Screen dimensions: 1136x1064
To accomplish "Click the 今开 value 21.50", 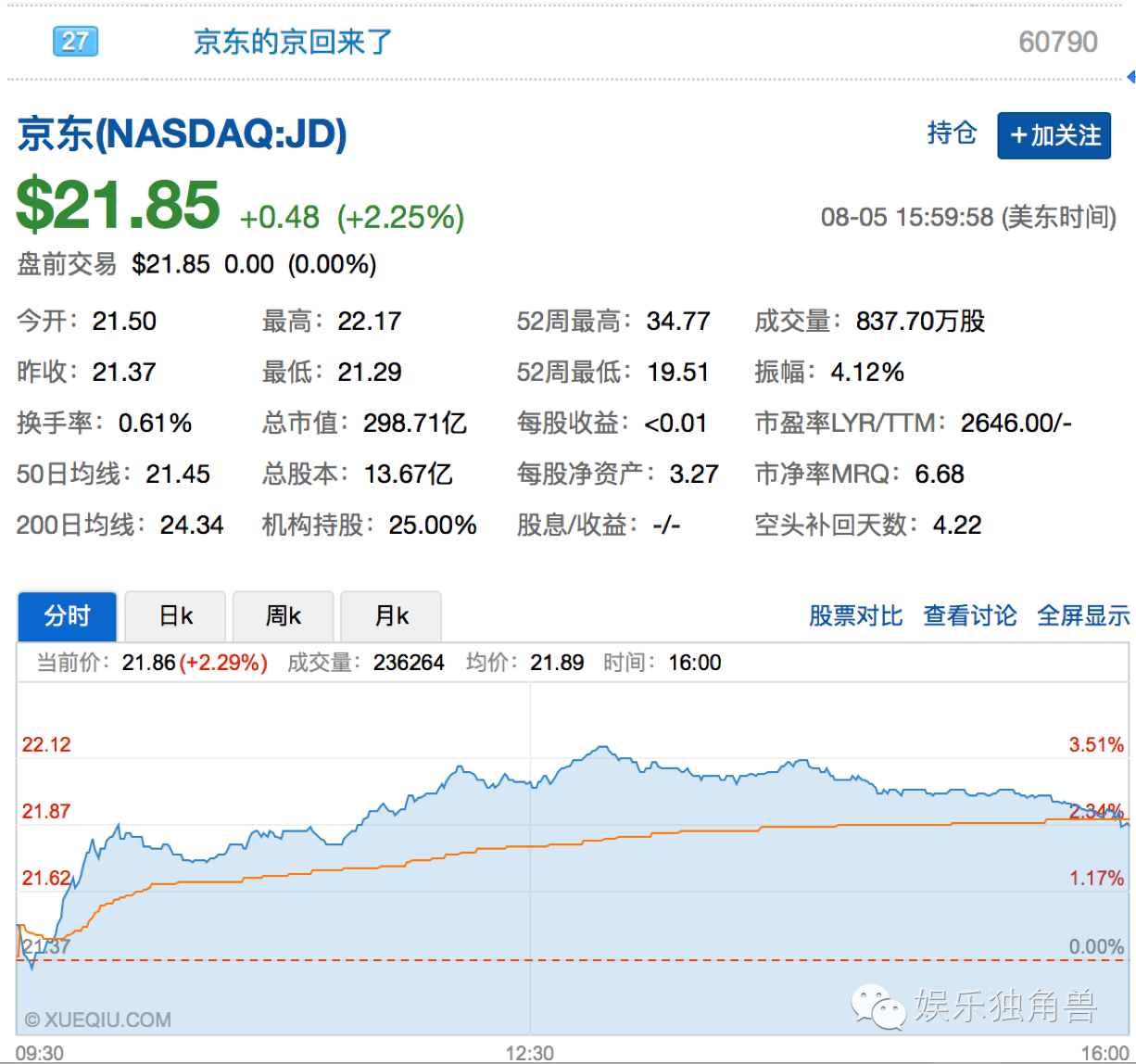I will click(x=124, y=322).
